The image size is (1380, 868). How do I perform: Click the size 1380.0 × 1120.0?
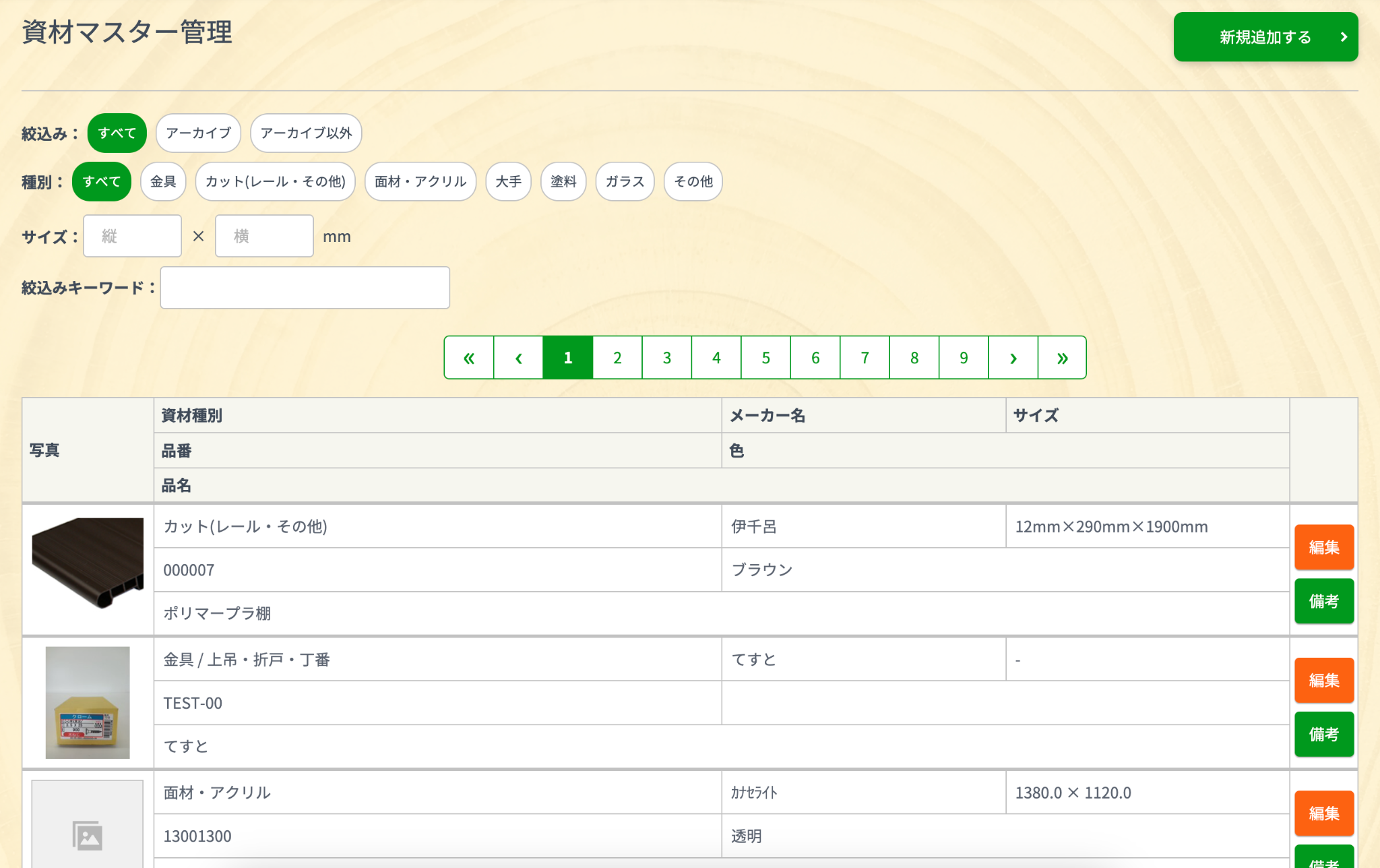[1073, 793]
